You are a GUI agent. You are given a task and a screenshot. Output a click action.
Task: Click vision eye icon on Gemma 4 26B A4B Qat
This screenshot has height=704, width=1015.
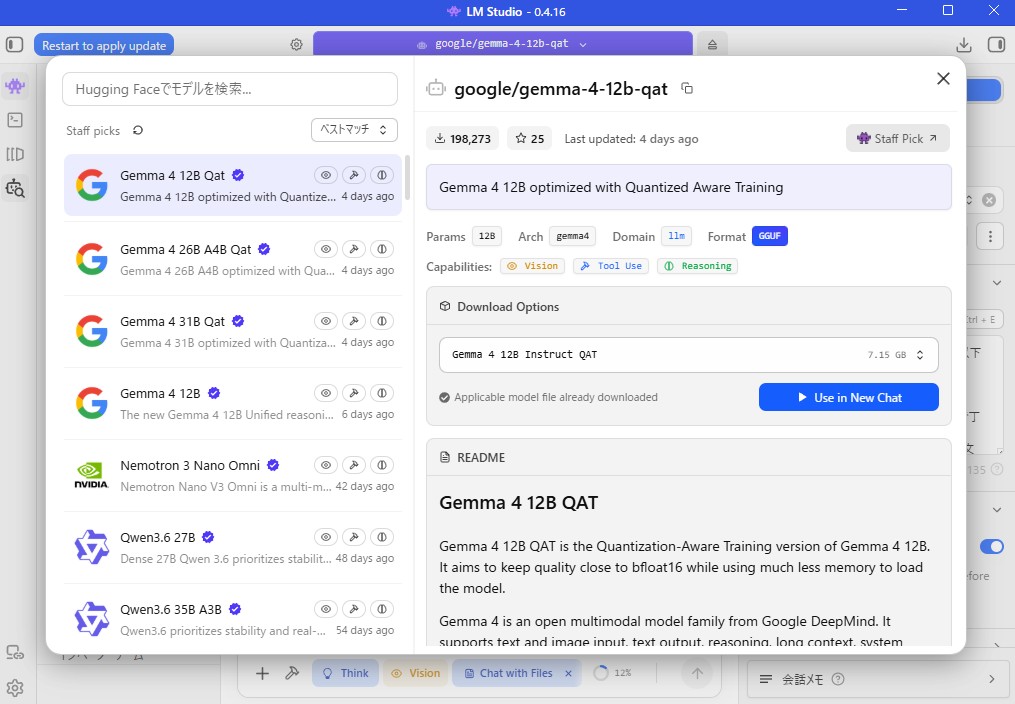point(326,248)
